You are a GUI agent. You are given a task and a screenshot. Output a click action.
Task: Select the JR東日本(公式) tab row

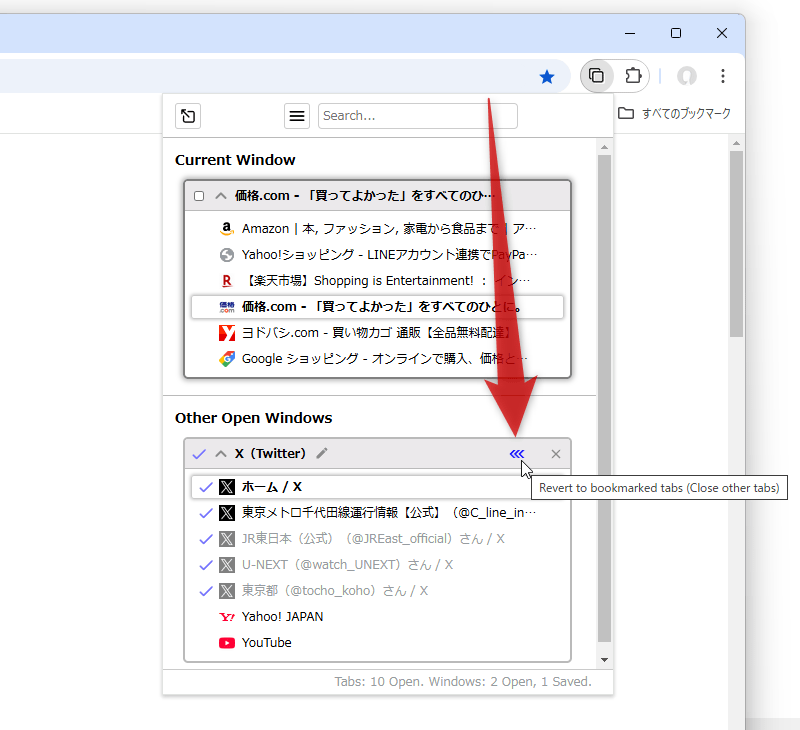(377, 539)
